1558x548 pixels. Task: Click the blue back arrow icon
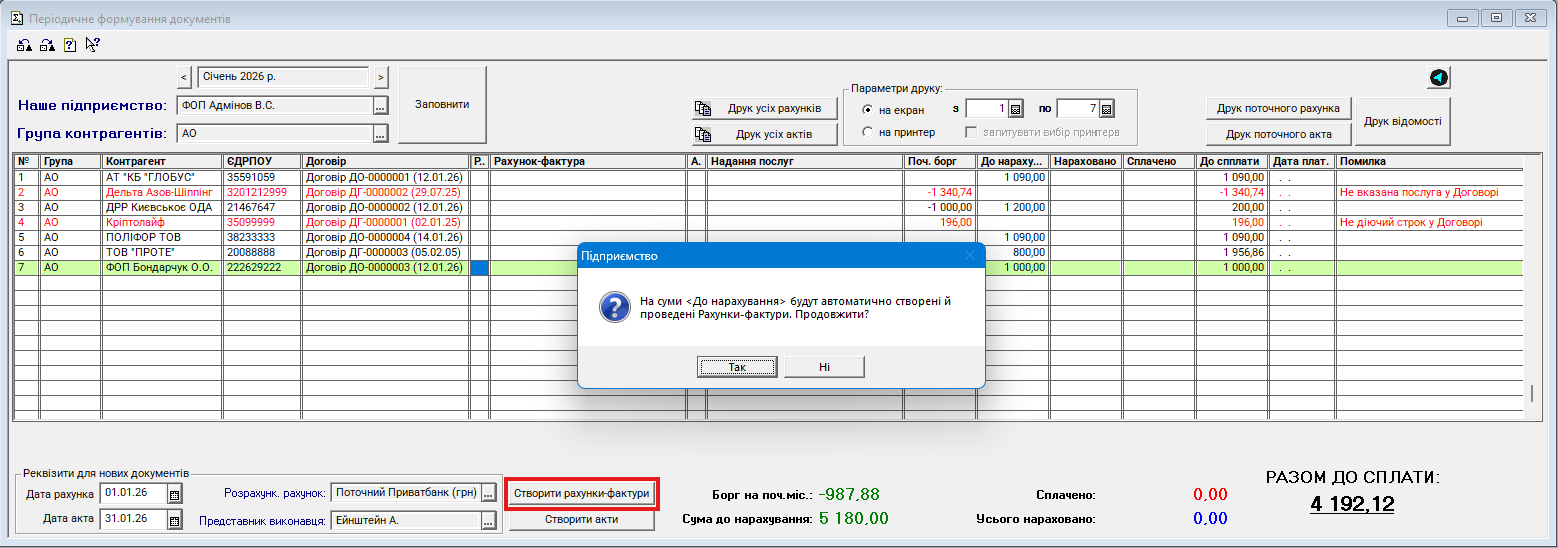(1438, 78)
